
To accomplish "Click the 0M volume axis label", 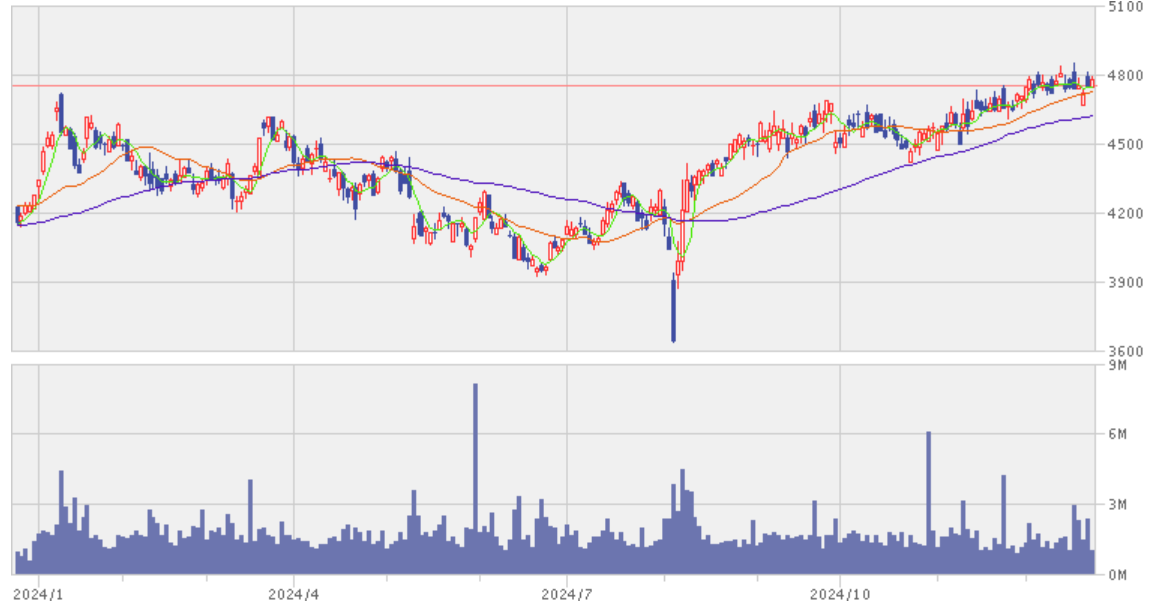I will tap(1118, 574).
